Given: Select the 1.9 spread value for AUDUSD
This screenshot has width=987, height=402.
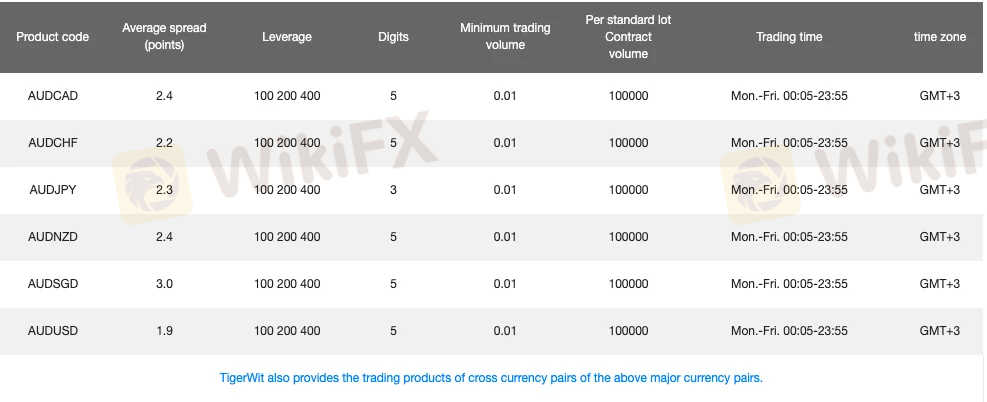Looking at the screenshot, I should pyautogui.click(x=164, y=331).
